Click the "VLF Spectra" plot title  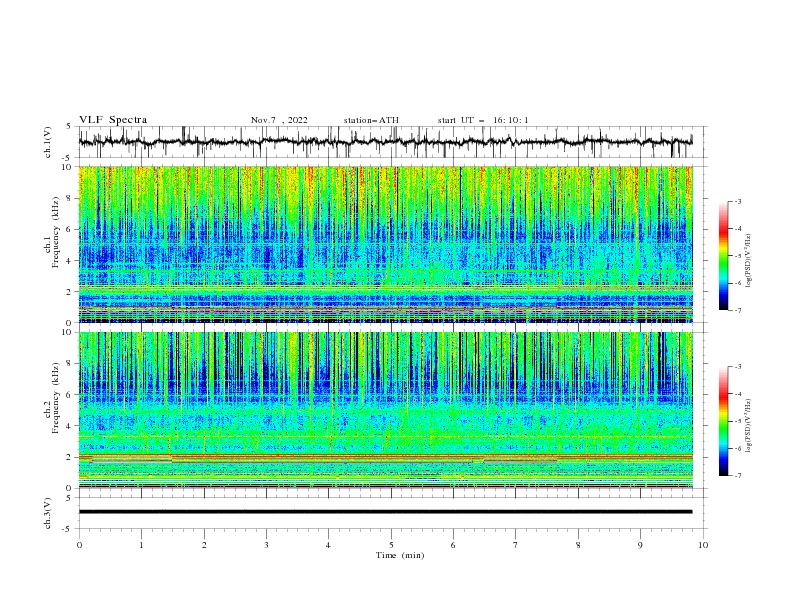113,120
